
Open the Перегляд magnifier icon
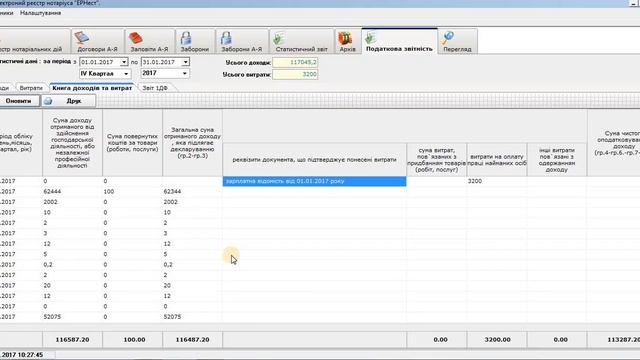pos(448,38)
